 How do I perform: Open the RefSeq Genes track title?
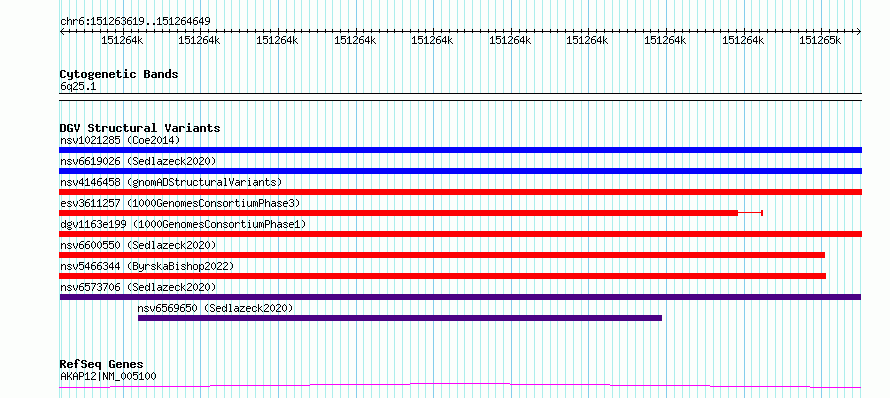(102, 364)
